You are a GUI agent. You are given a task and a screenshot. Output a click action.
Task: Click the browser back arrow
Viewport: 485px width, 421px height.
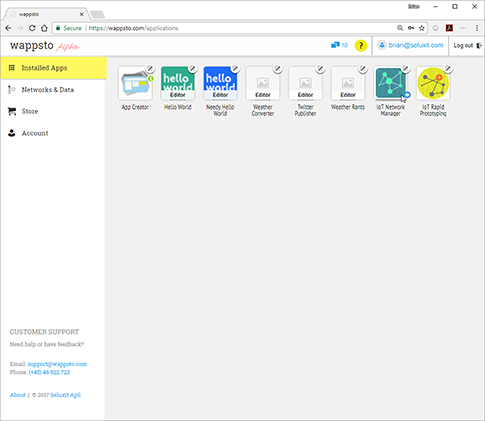(8, 28)
